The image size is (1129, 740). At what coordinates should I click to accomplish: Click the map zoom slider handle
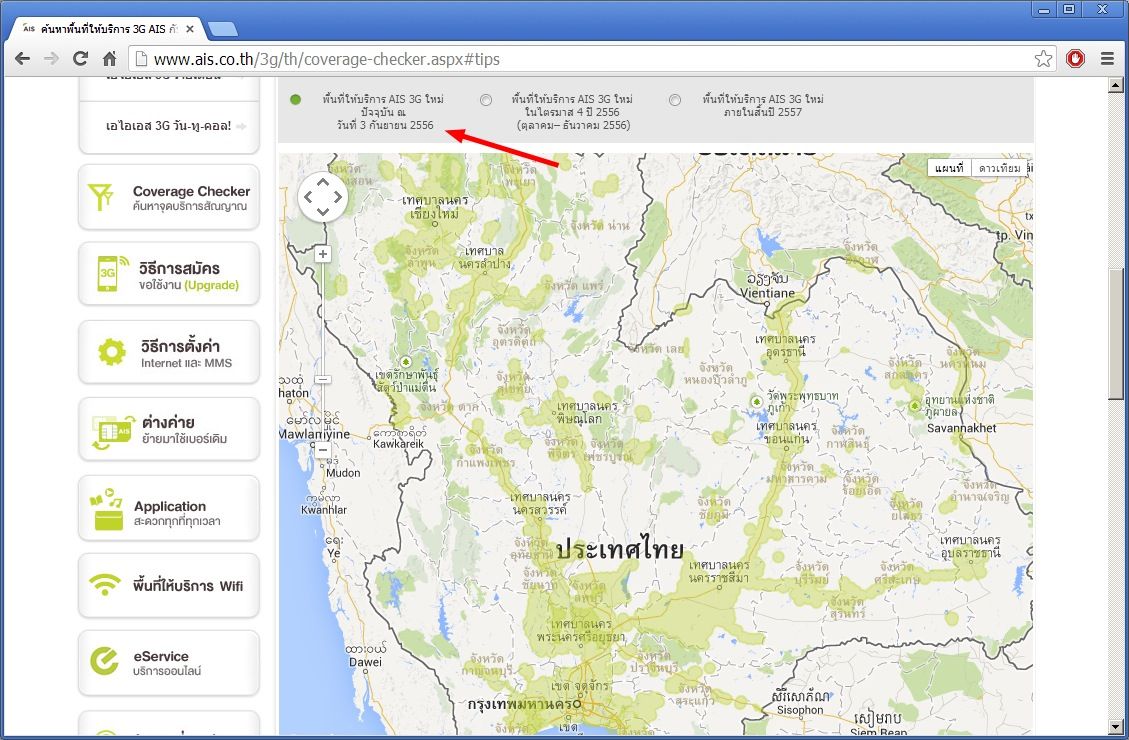pos(323,379)
